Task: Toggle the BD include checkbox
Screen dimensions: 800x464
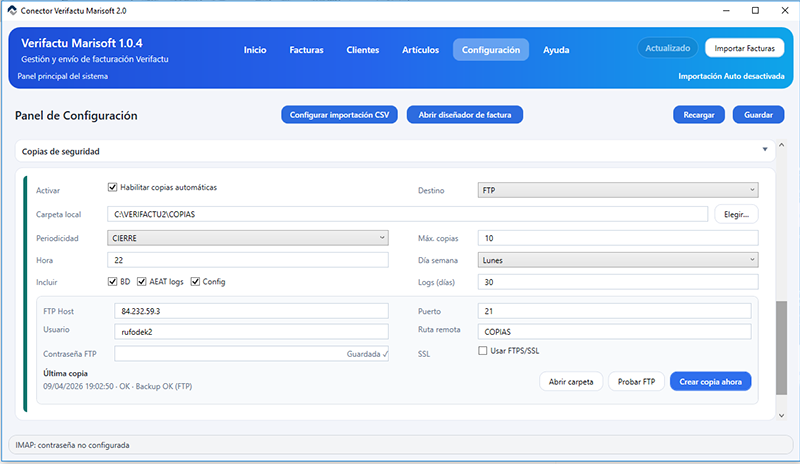Action: (113, 282)
